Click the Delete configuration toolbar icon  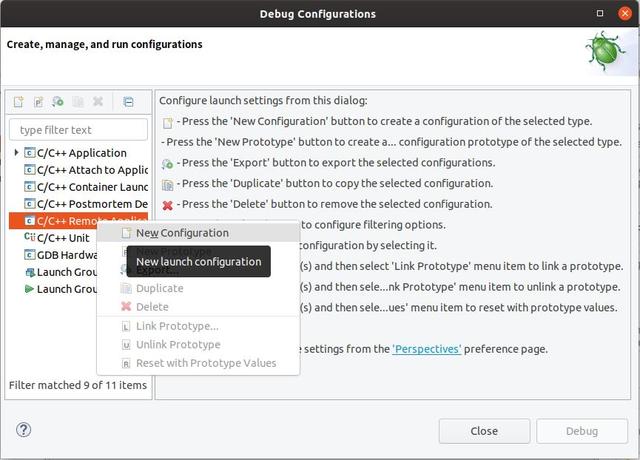(x=98, y=101)
